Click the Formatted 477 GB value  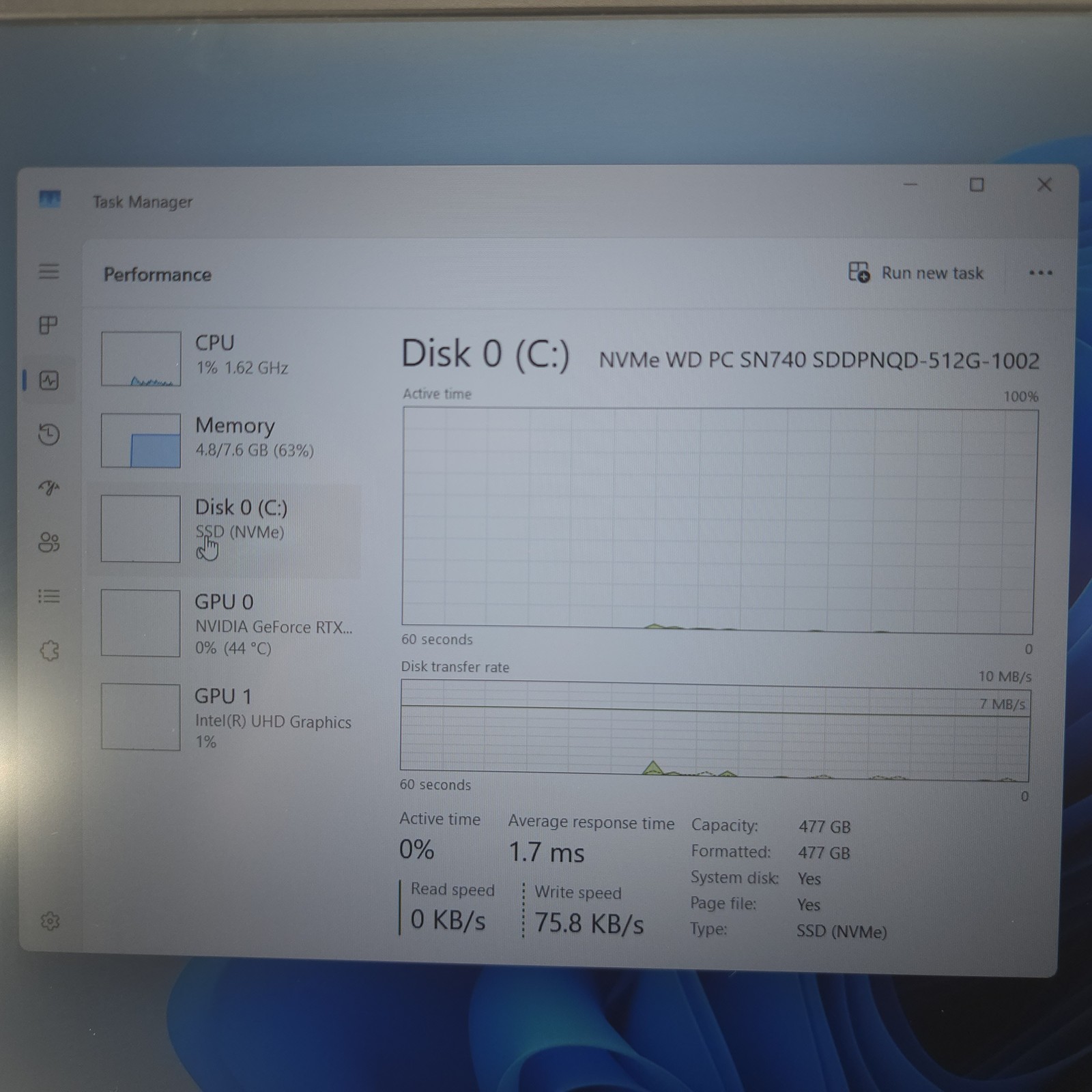(x=824, y=853)
